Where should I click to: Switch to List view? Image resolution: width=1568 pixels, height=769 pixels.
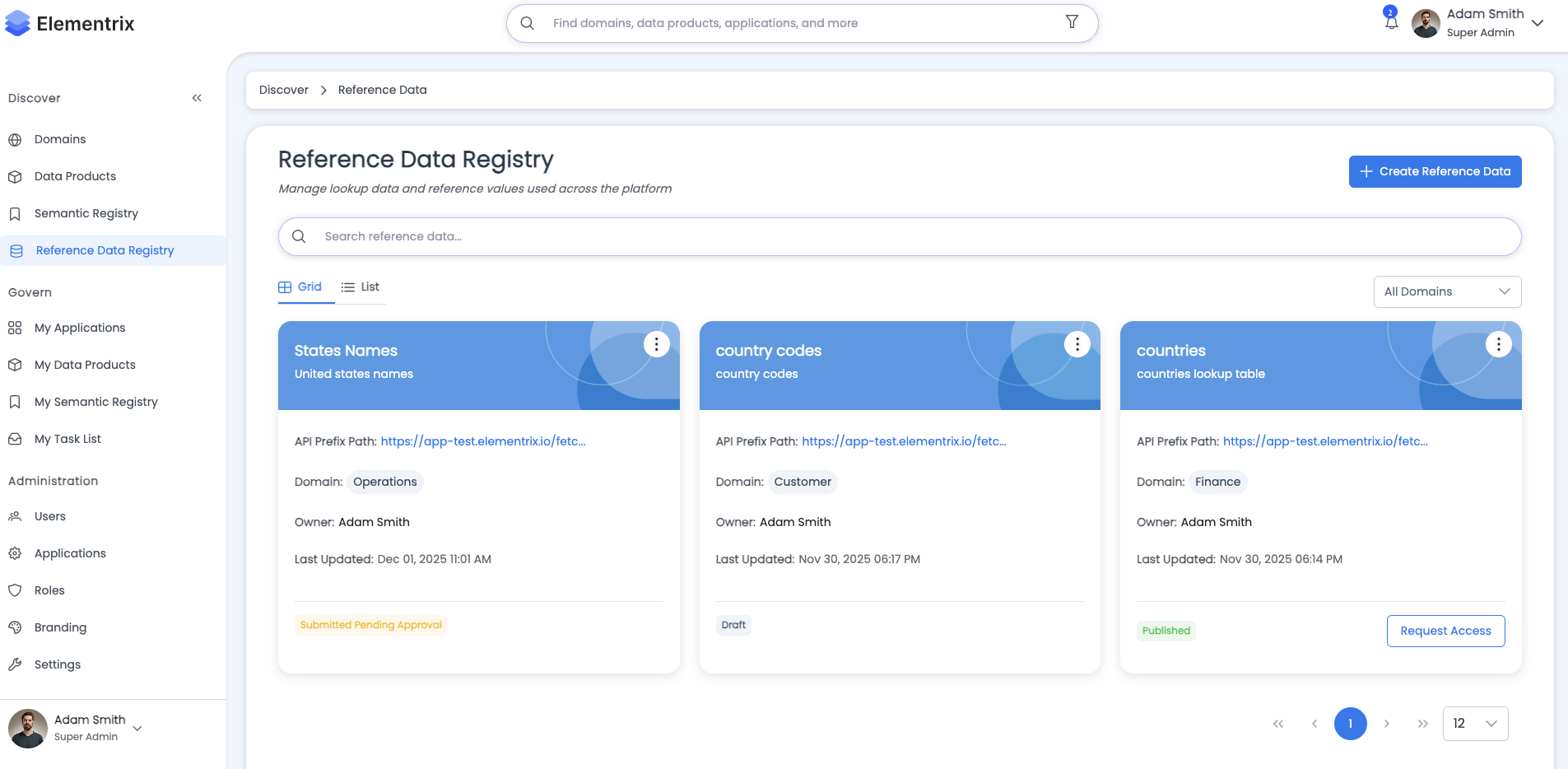pyautogui.click(x=360, y=287)
